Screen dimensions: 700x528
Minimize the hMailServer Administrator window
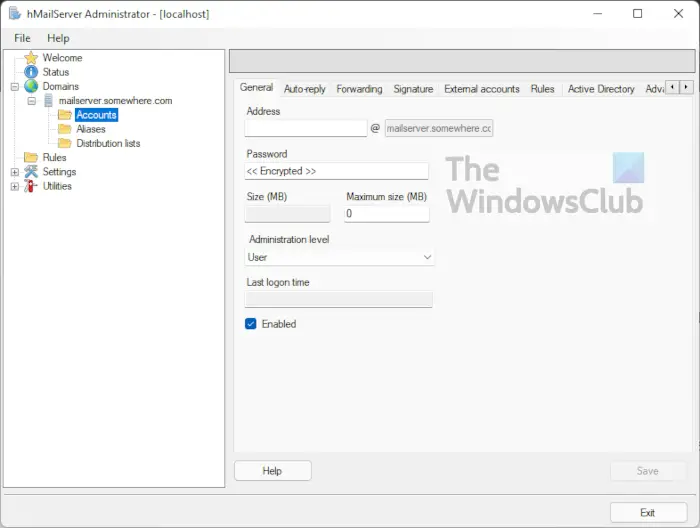pos(597,14)
